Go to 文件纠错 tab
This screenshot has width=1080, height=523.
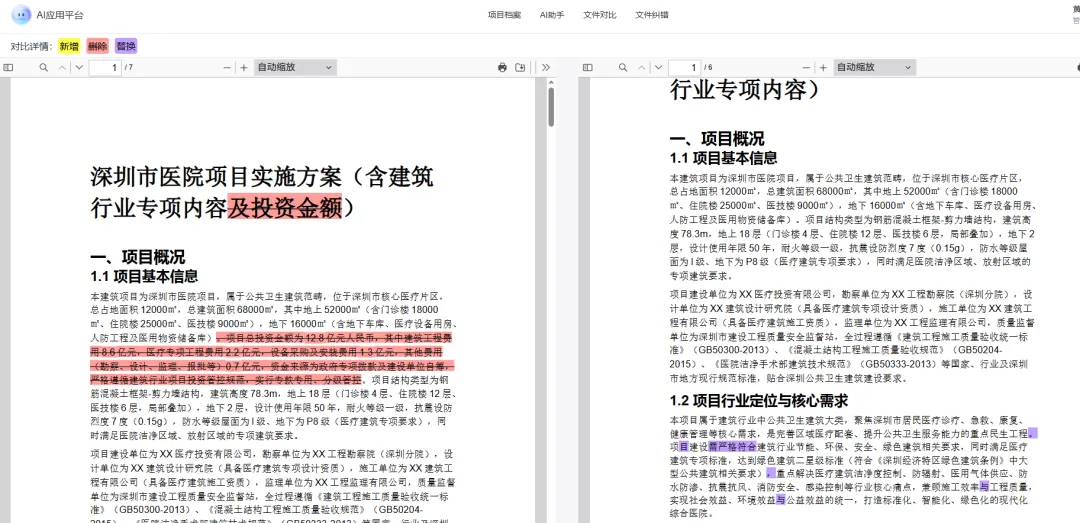click(652, 15)
